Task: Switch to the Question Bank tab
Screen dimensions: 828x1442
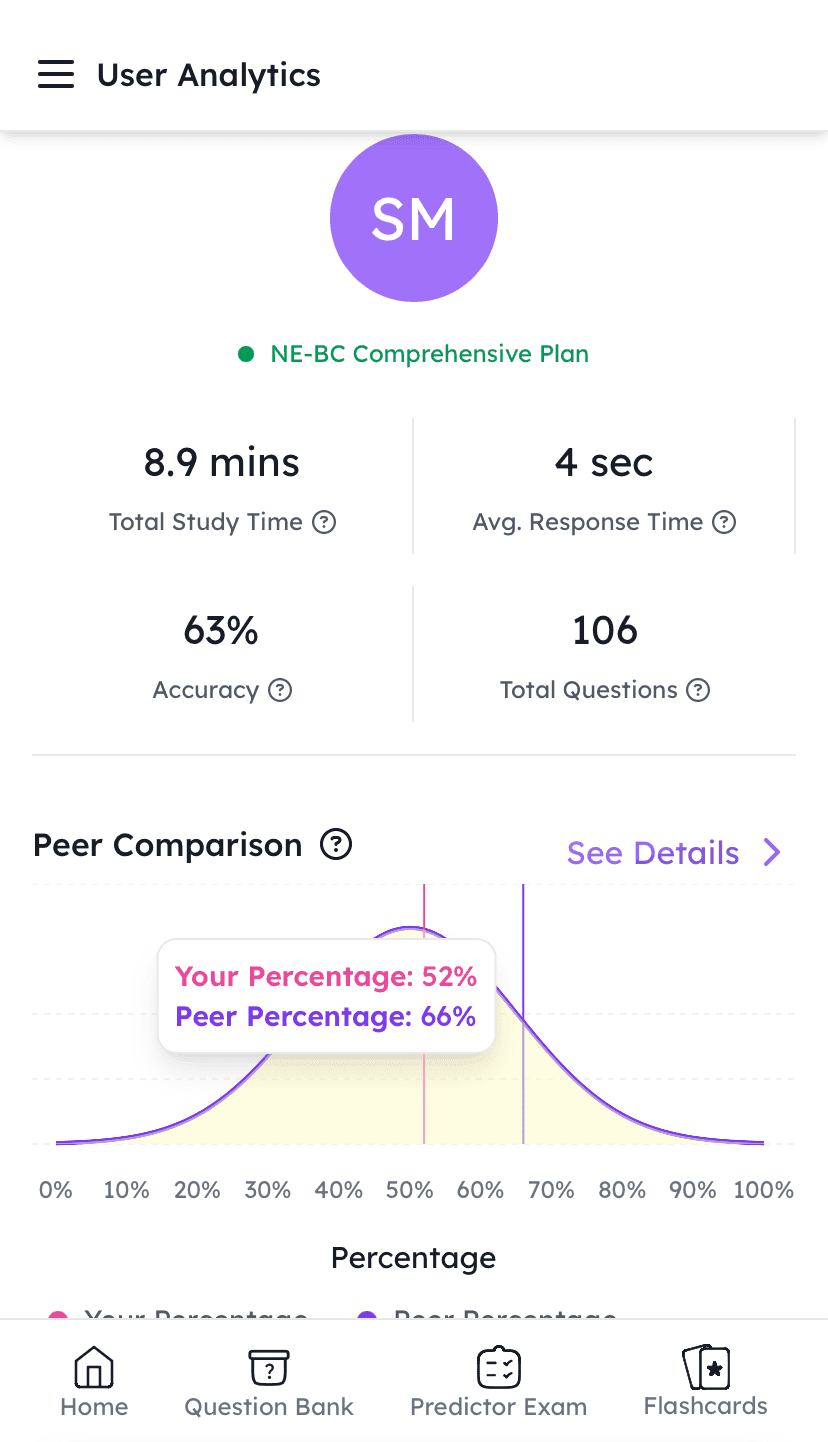Action: click(269, 1406)
